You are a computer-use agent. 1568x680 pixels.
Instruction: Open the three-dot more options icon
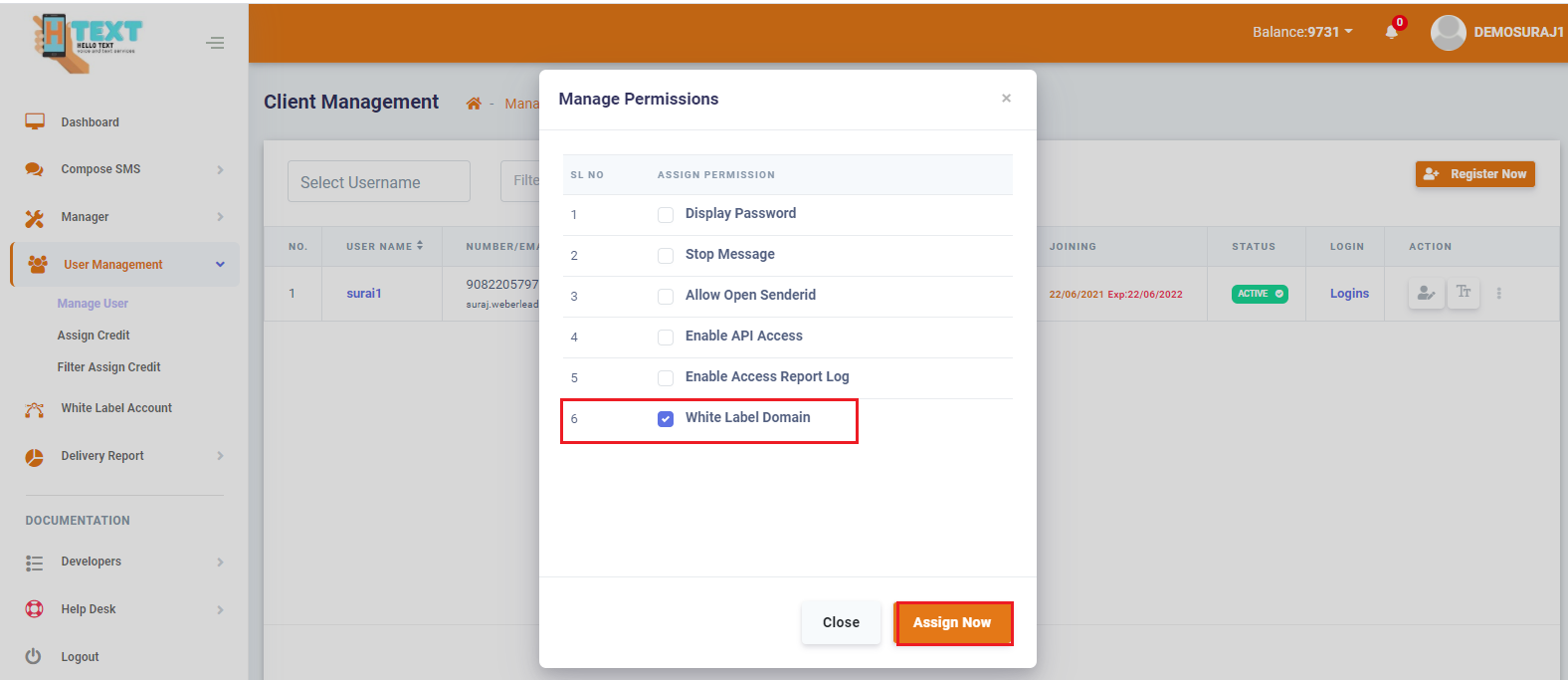tap(1498, 294)
